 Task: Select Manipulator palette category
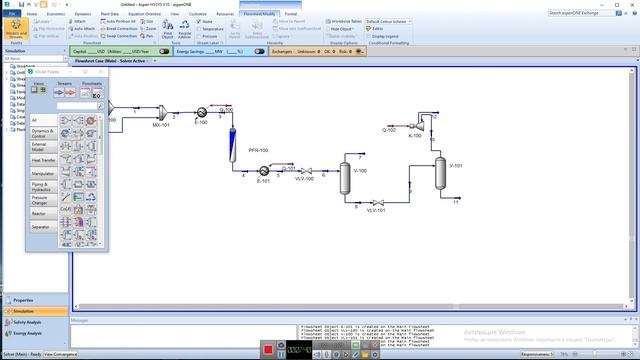coord(43,173)
